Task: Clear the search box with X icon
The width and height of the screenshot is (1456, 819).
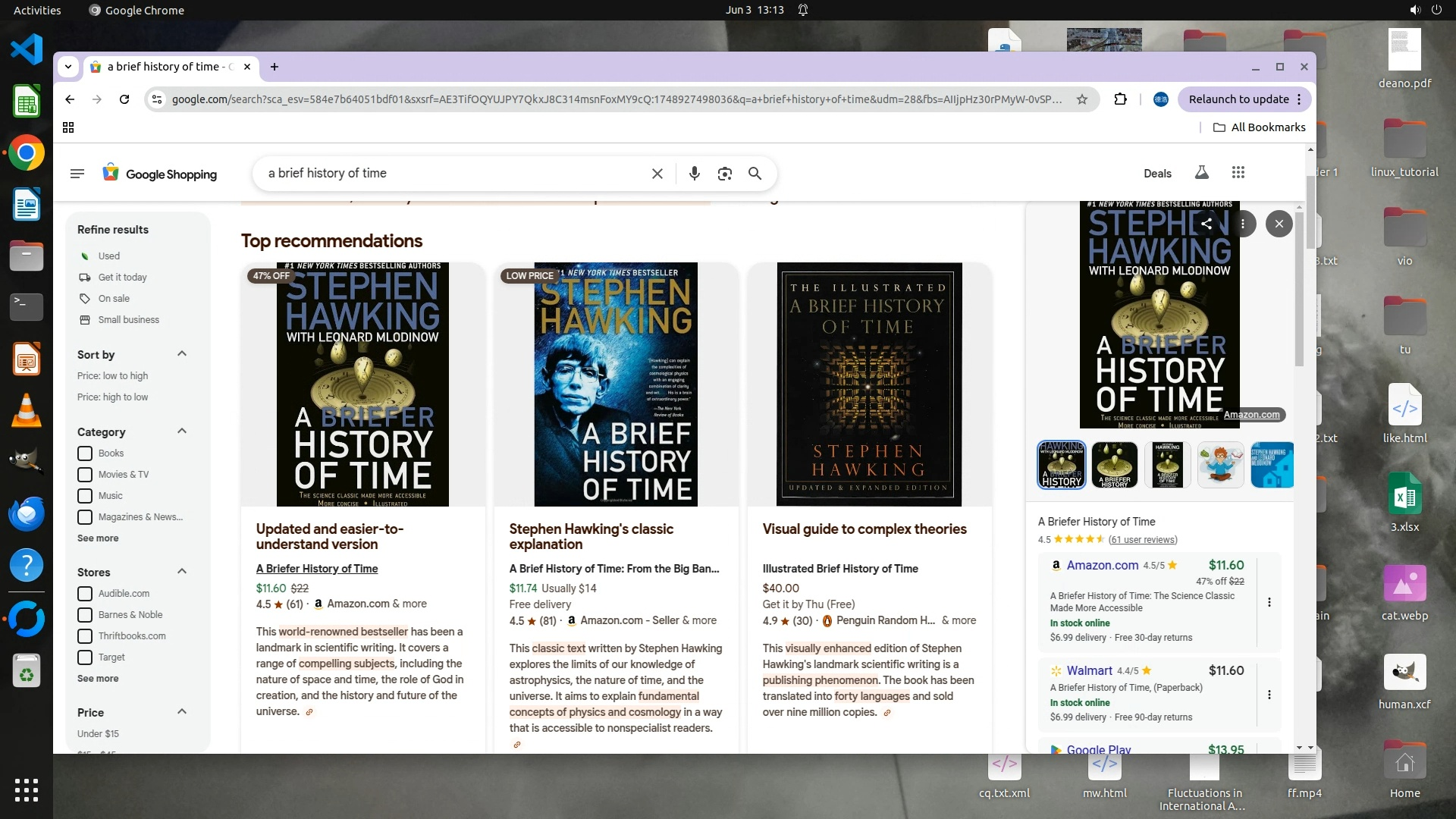Action: [657, 174]
